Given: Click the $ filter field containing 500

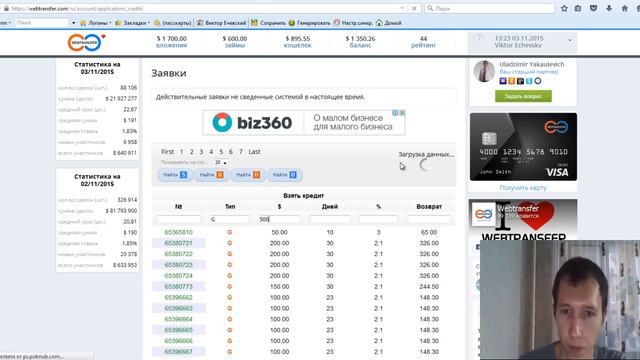Looking at the screenshot, I should click(279, 219).
